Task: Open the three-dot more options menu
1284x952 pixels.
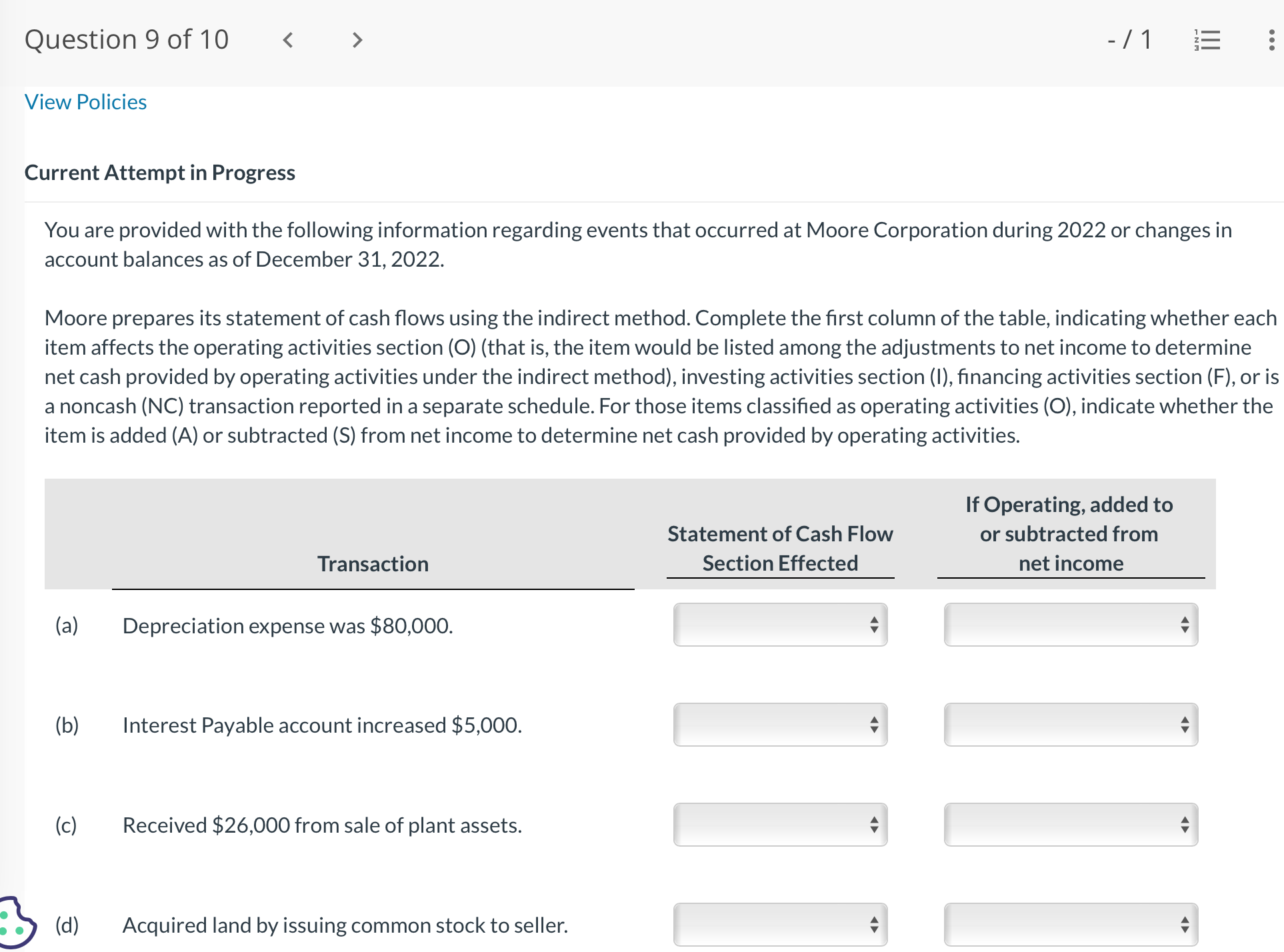Action: pos(1271,40)
